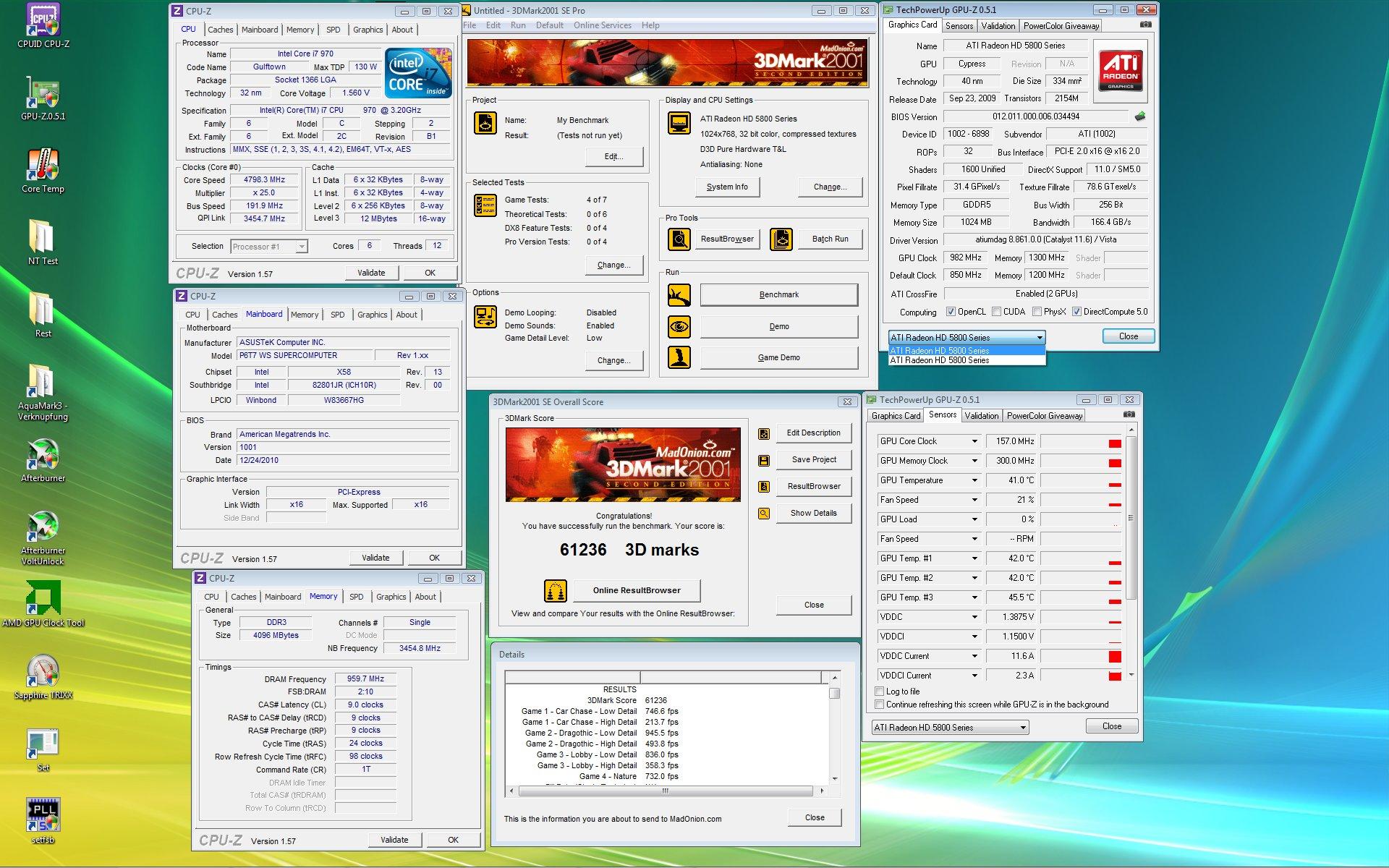This screenshot has height=868, width=1389.
Task: Open Online Services menu
Action: (x=602, y=25)
